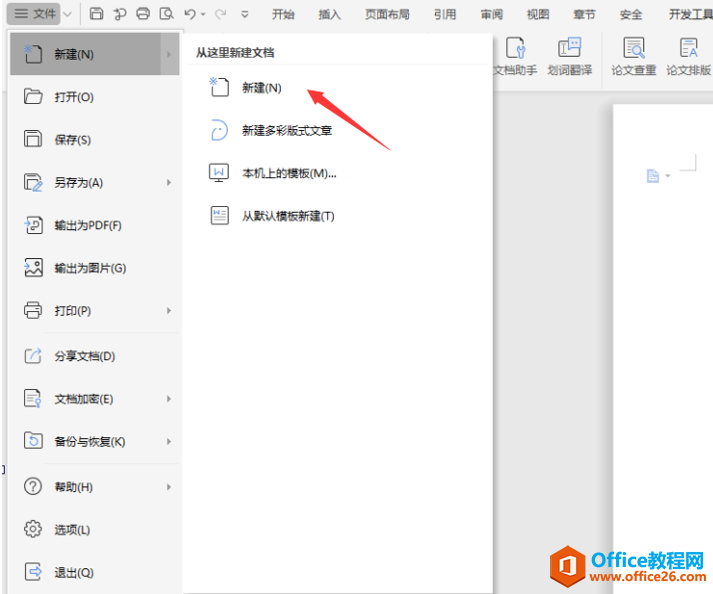
Task: Switch to the 开始 ribbon tab
Action: point(283,15)
